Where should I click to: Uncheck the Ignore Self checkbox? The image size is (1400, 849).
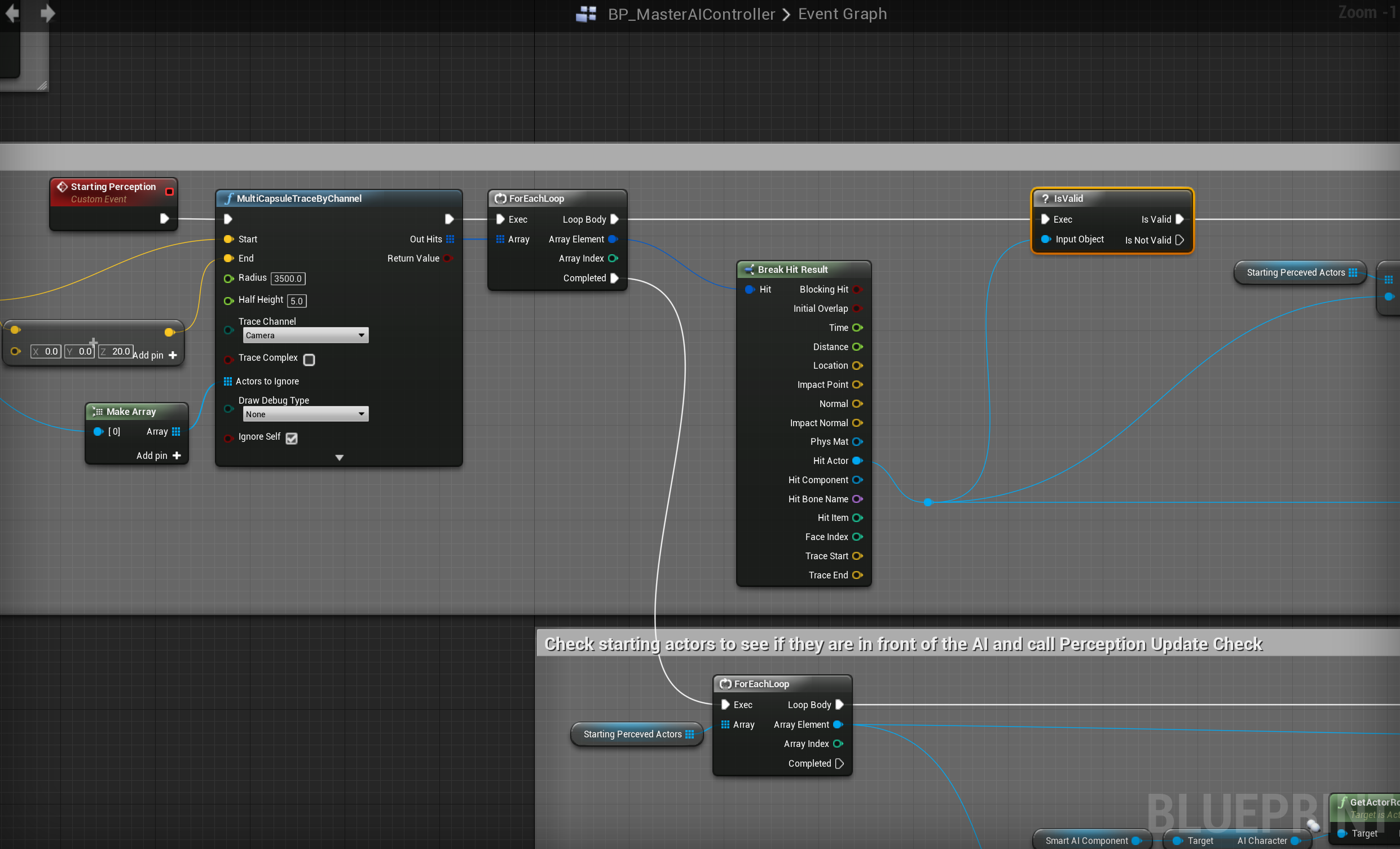[292, 438]
